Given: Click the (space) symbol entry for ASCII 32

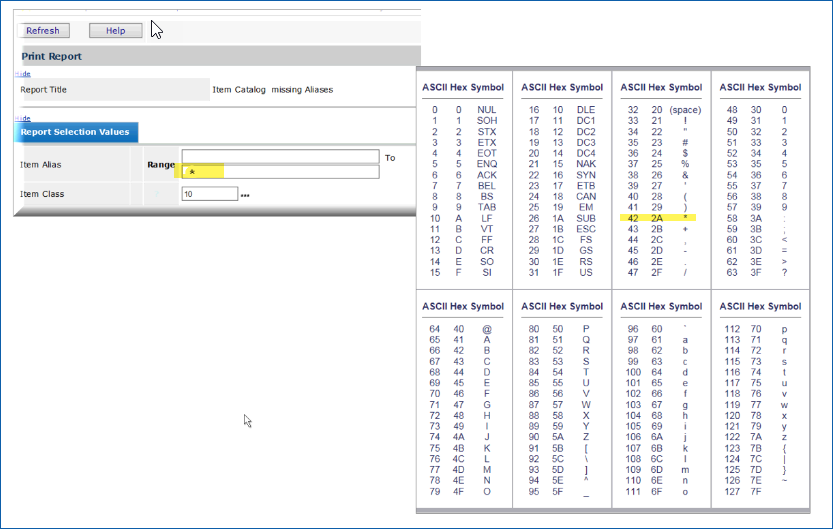Looking at the screenshot, I should (685, 109).
